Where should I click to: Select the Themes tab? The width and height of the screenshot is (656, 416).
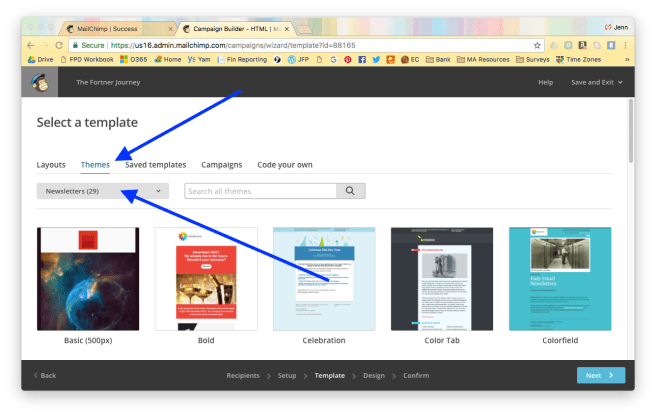click(95, 165)
